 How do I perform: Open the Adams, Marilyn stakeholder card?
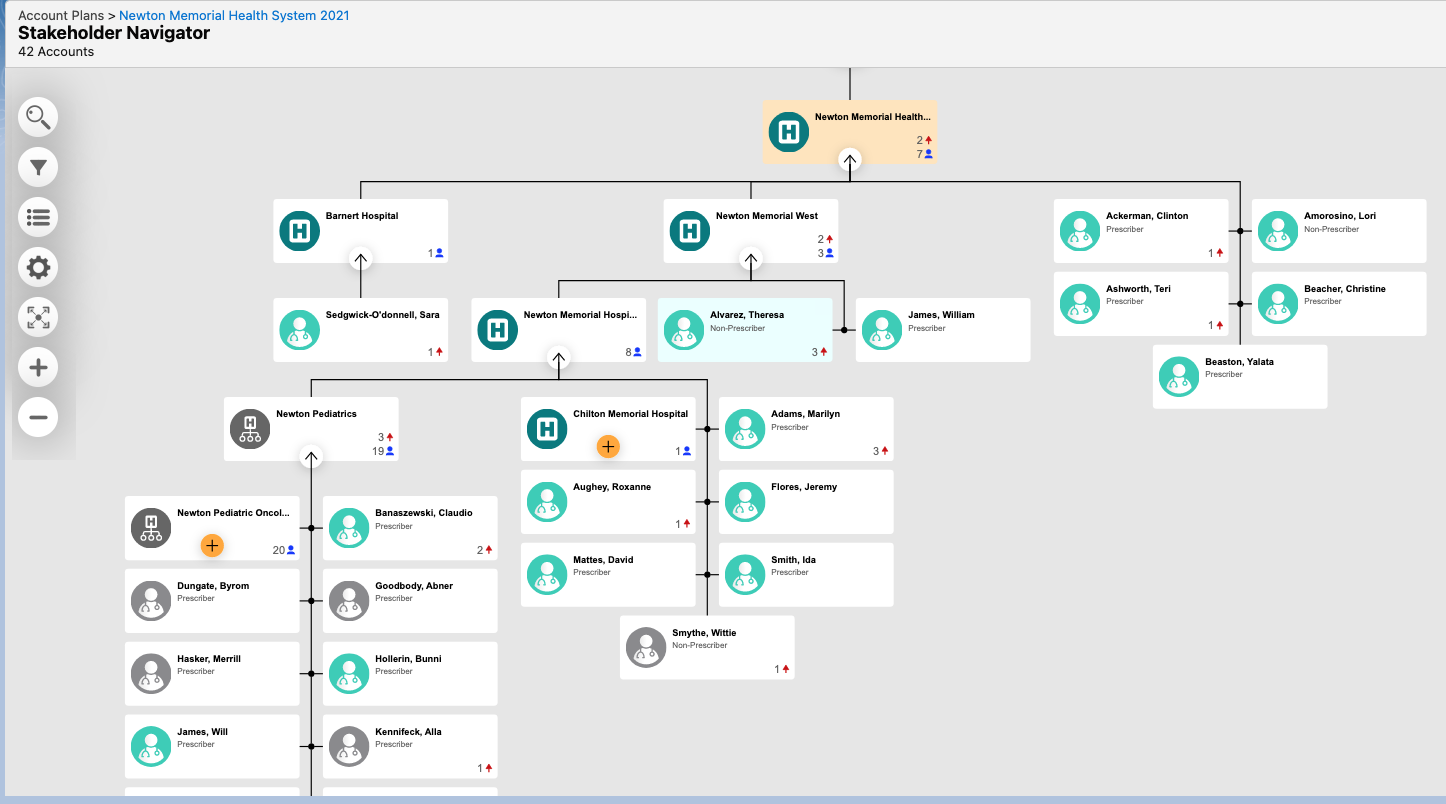(805, 429)
